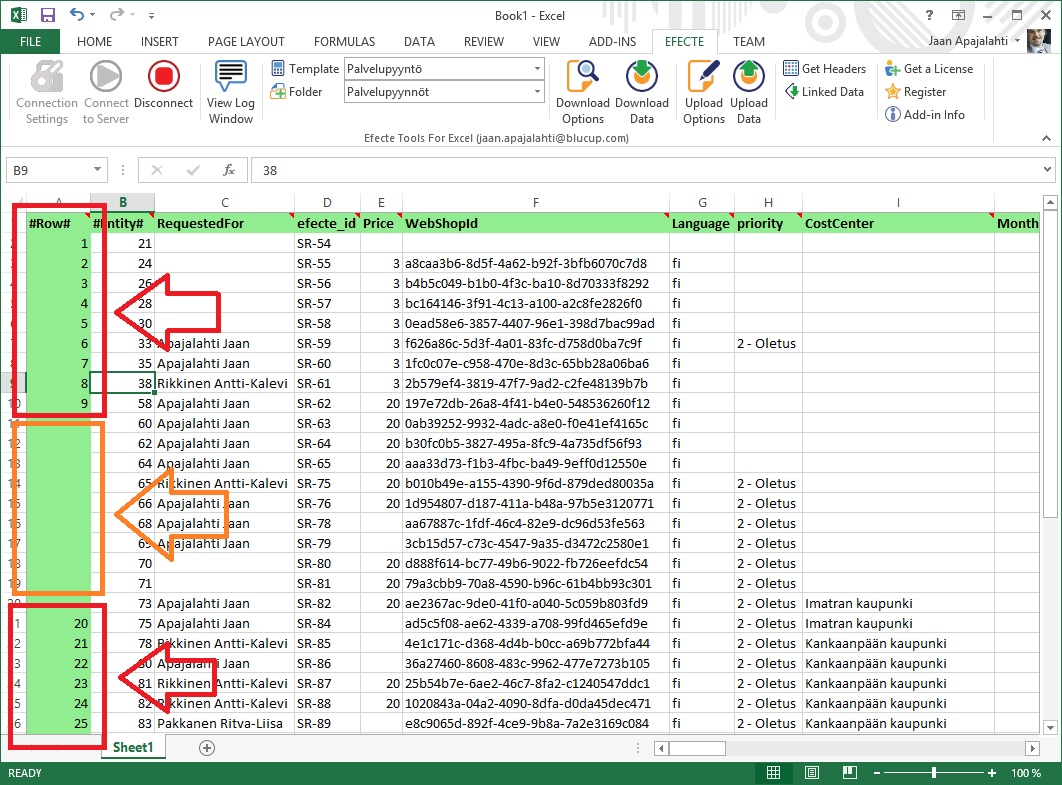Click Get Headers
The image size is (1062, 785).
825,68
